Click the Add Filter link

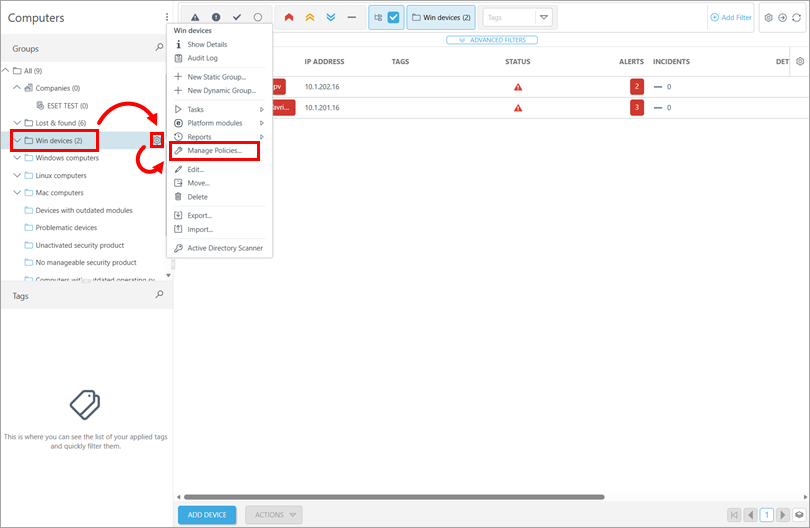(x=730, y=17)
